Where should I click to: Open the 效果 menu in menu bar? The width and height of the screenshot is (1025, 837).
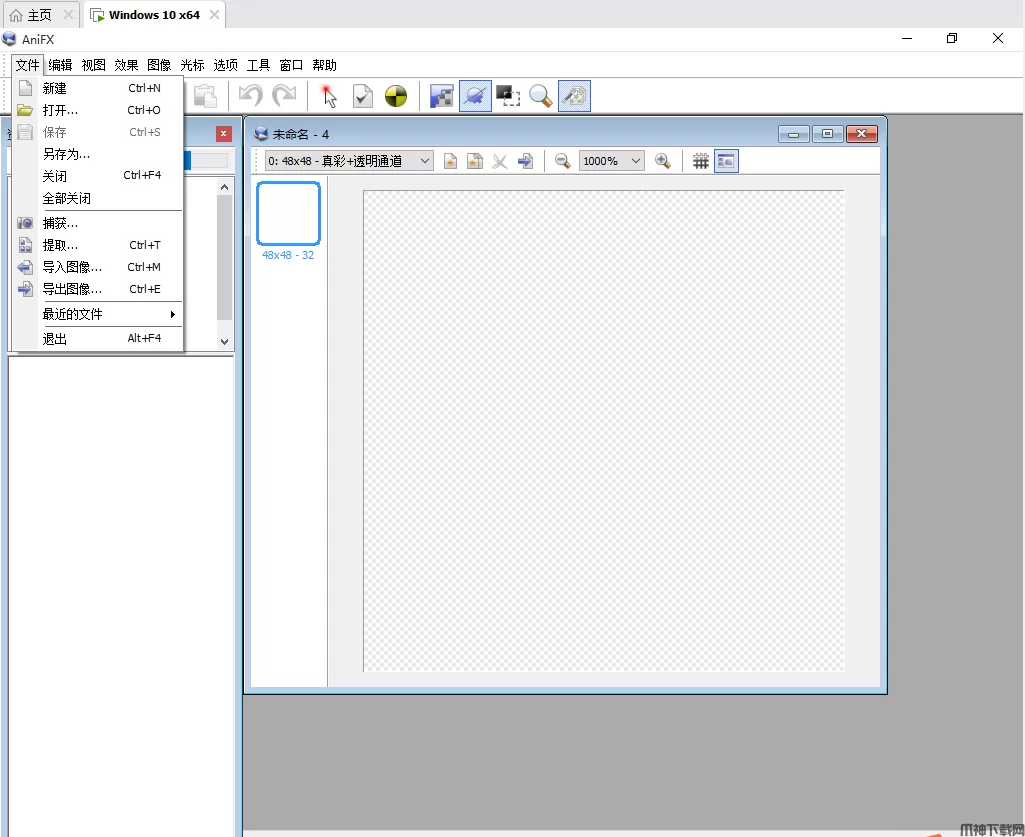126,65
